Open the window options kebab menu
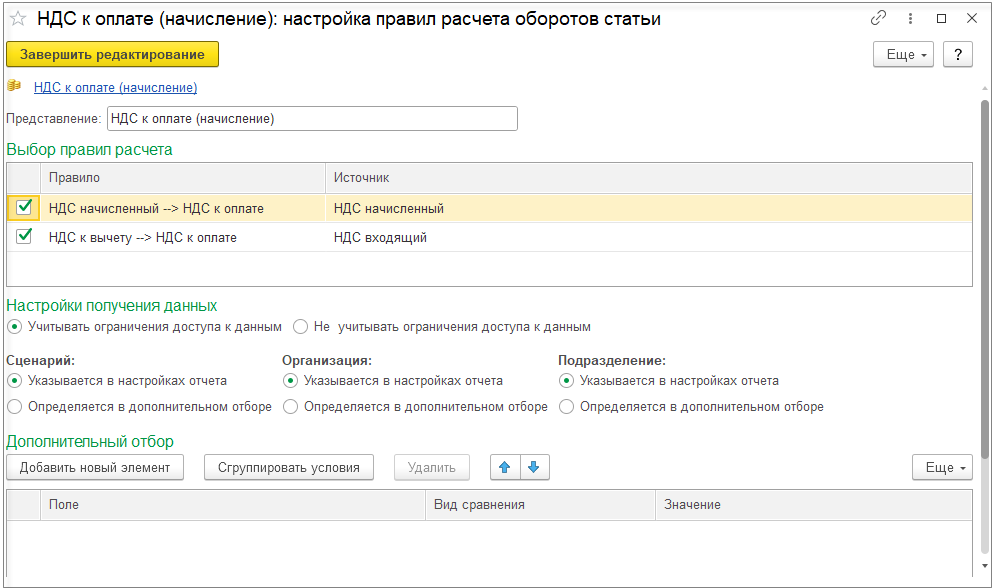This screenshot has width=992, height=588. [x=910, y=18]
